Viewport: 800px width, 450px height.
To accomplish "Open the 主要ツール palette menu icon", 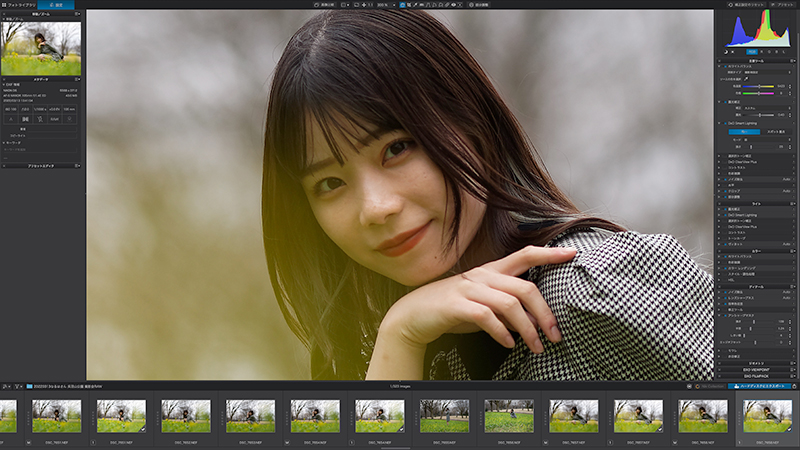I will [793, 61].
